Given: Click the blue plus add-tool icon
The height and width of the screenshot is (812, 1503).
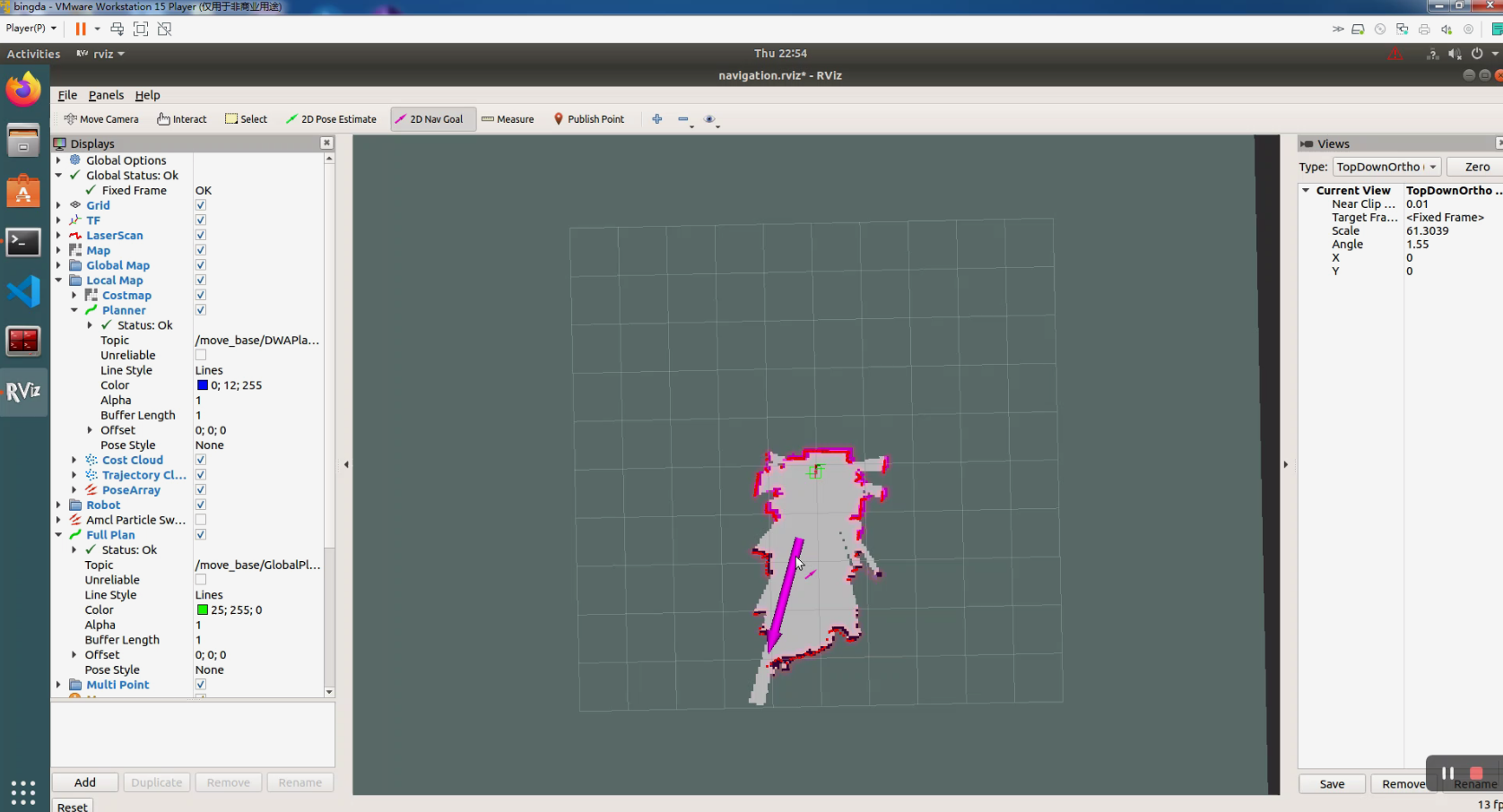Looking at the screenshot, I should [657, 119].
